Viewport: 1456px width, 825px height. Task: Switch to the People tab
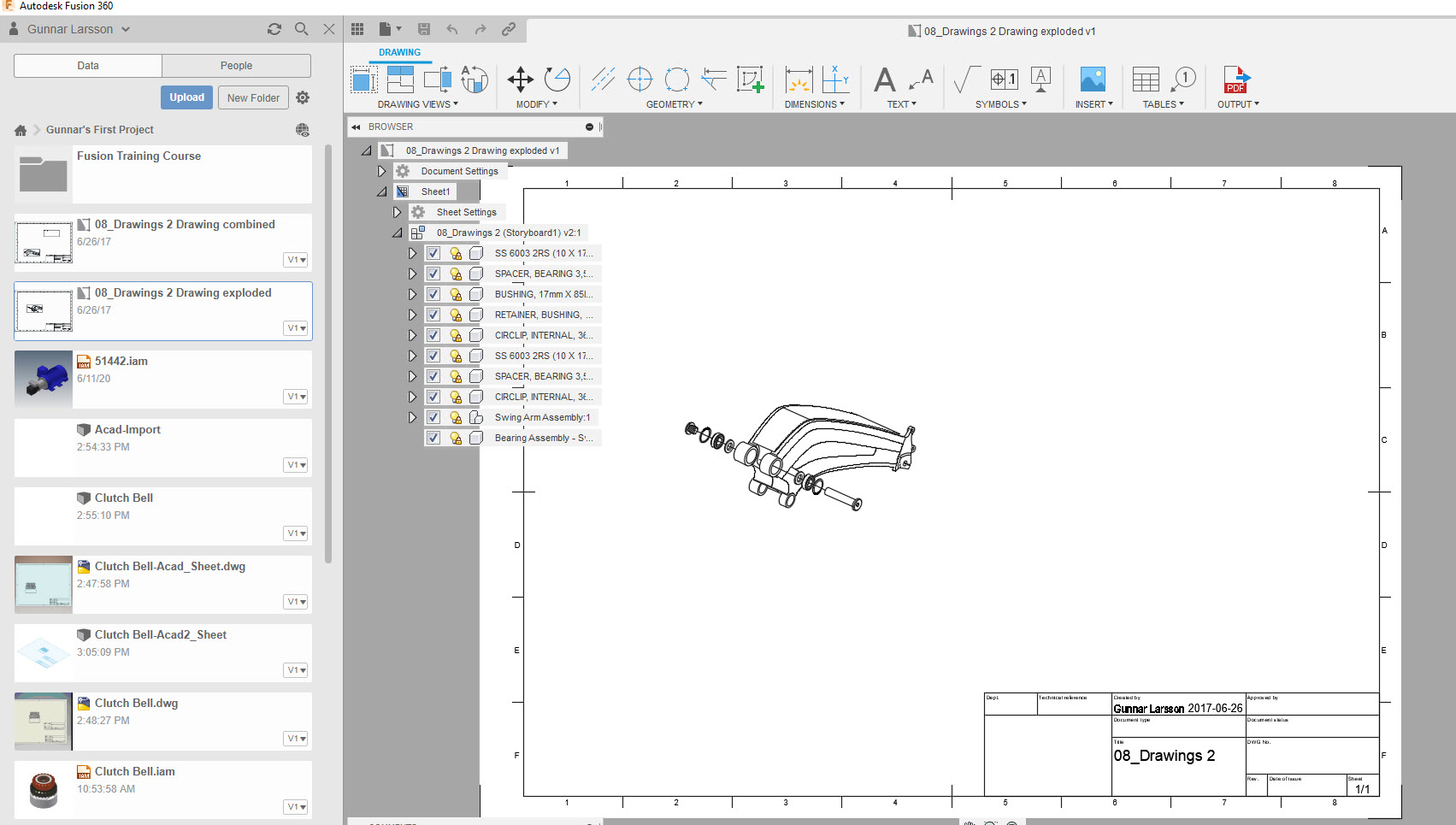click(x=236, y=66)
